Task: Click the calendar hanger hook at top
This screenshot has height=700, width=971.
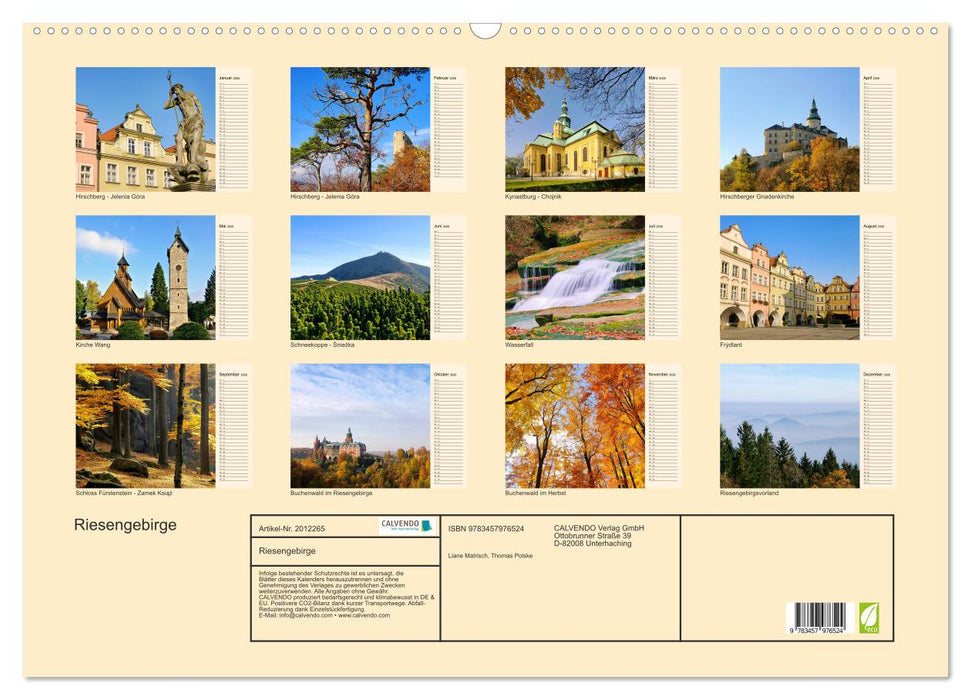Action: [x=485, y=28]
